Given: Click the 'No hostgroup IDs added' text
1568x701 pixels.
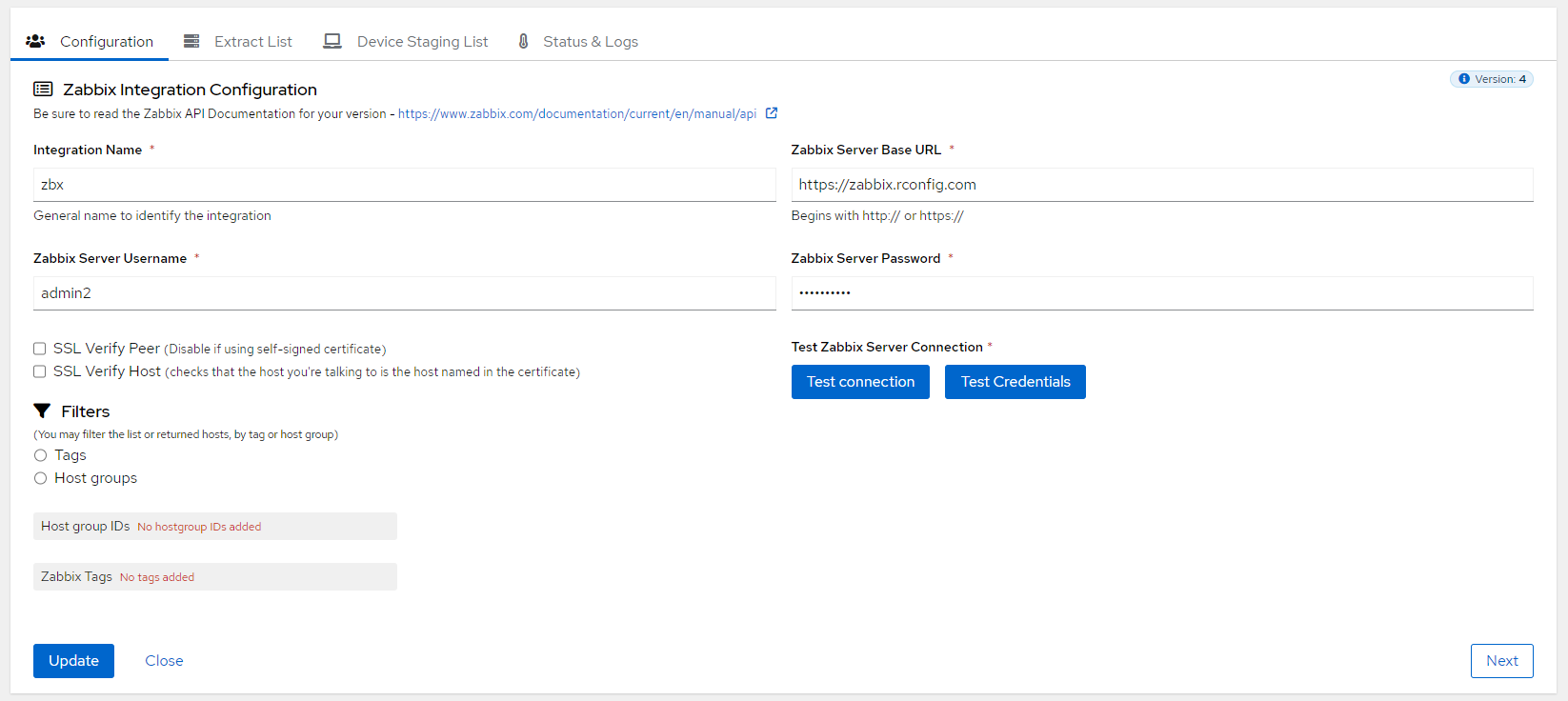Looking at the screenshot, I should pos(199,527).
